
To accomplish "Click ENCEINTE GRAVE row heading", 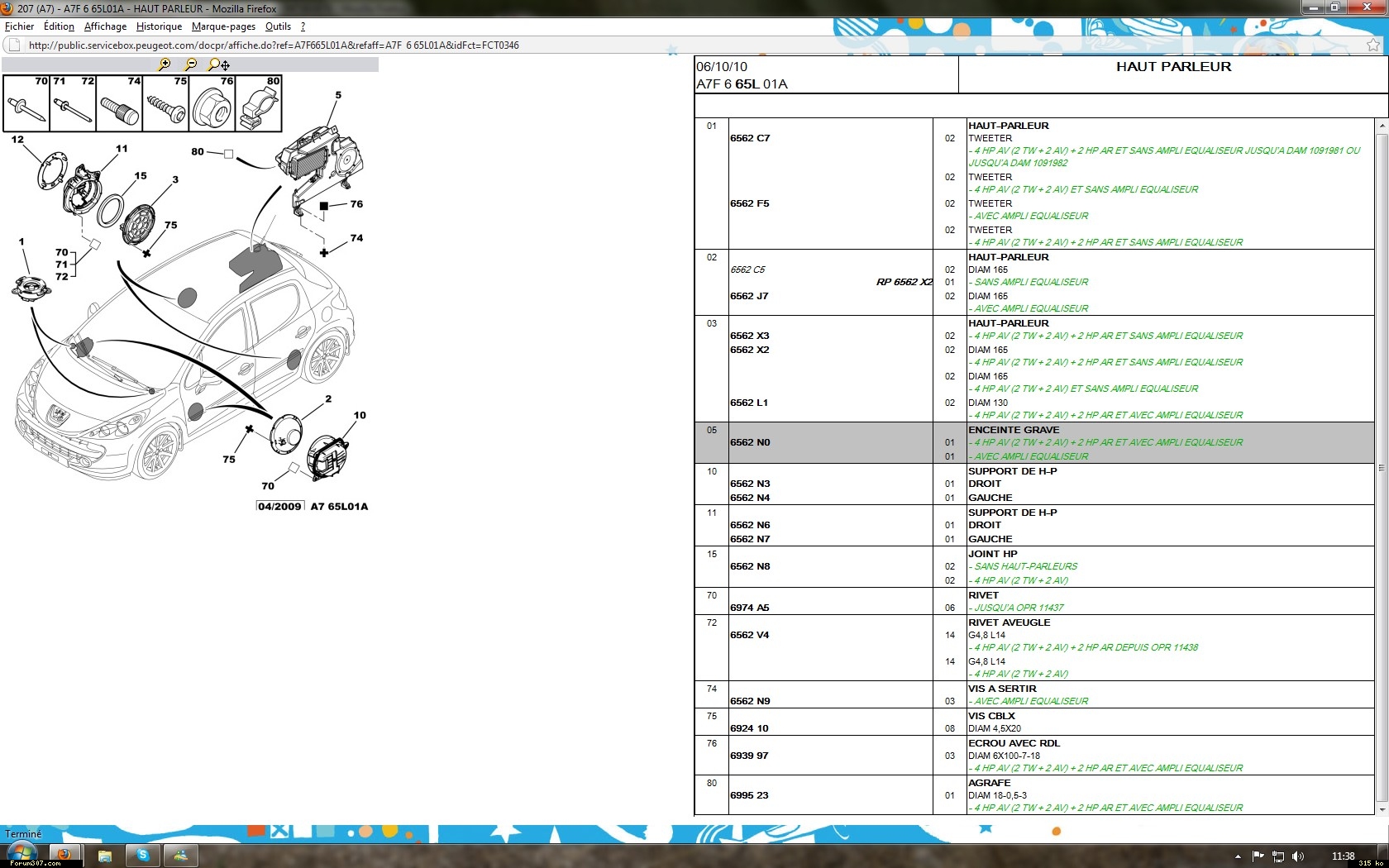I will point(1014,430).
